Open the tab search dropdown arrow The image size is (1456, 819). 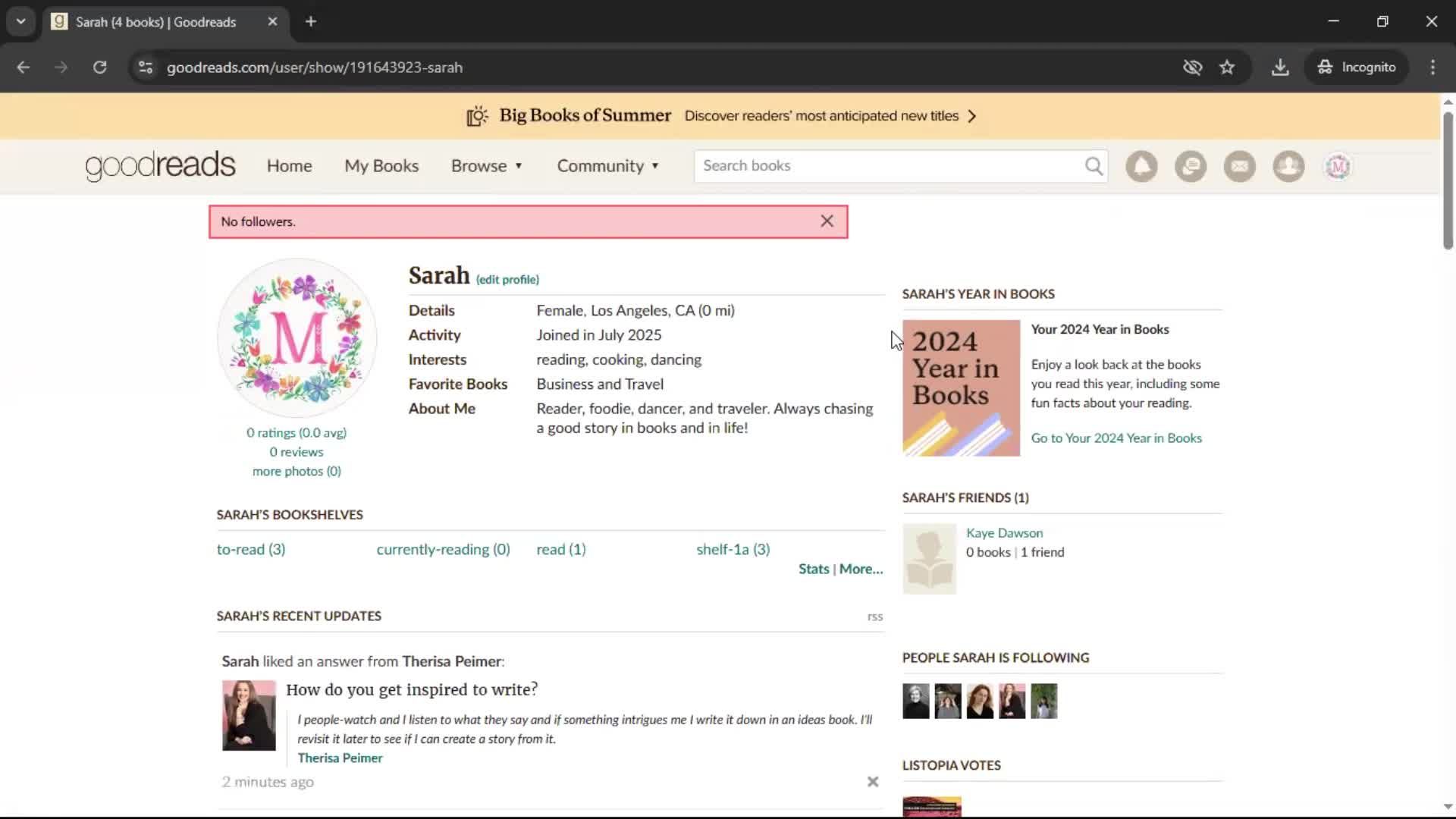tap(21, 22)
